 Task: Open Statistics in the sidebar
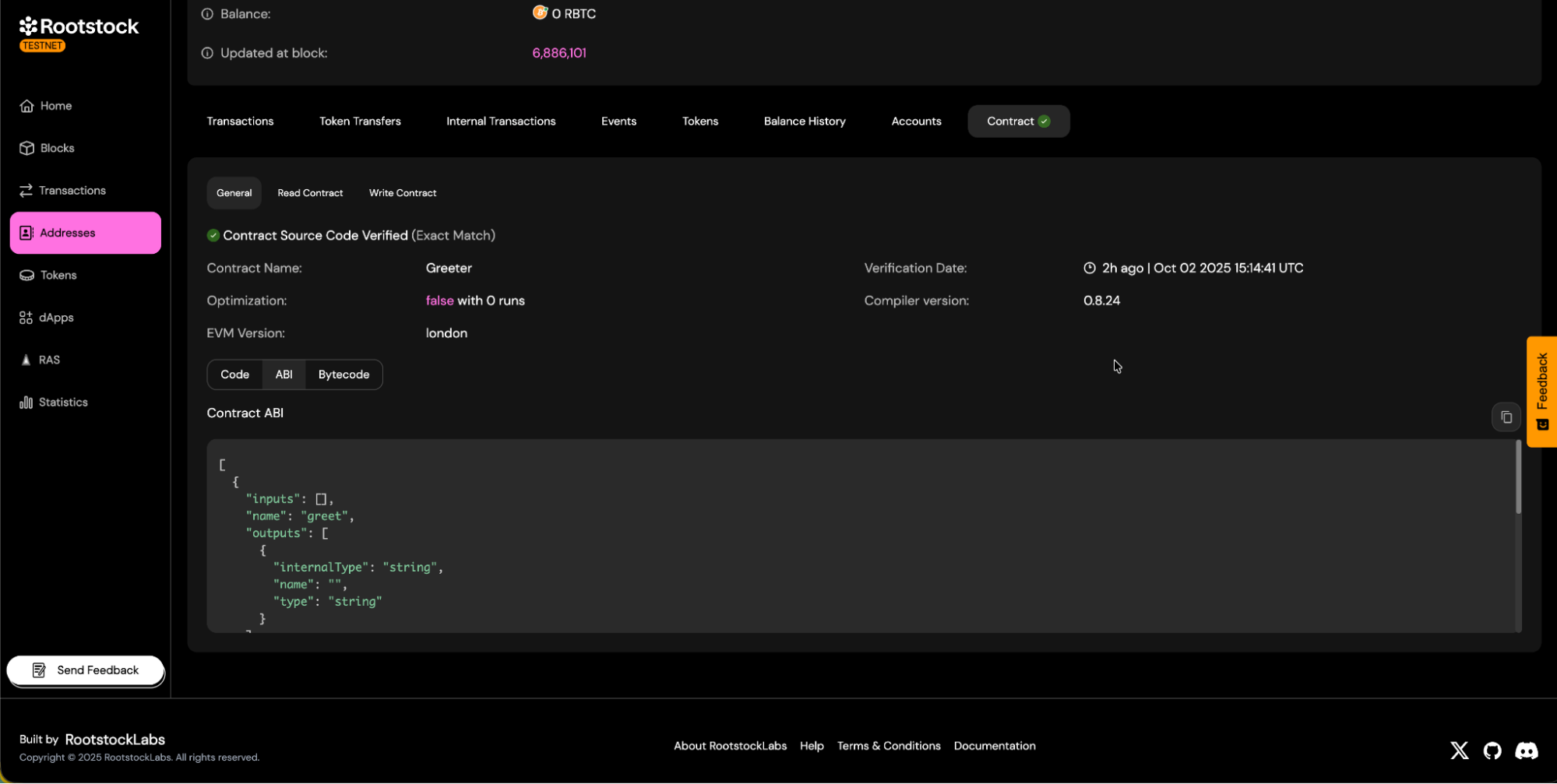[x=62, y=403]
